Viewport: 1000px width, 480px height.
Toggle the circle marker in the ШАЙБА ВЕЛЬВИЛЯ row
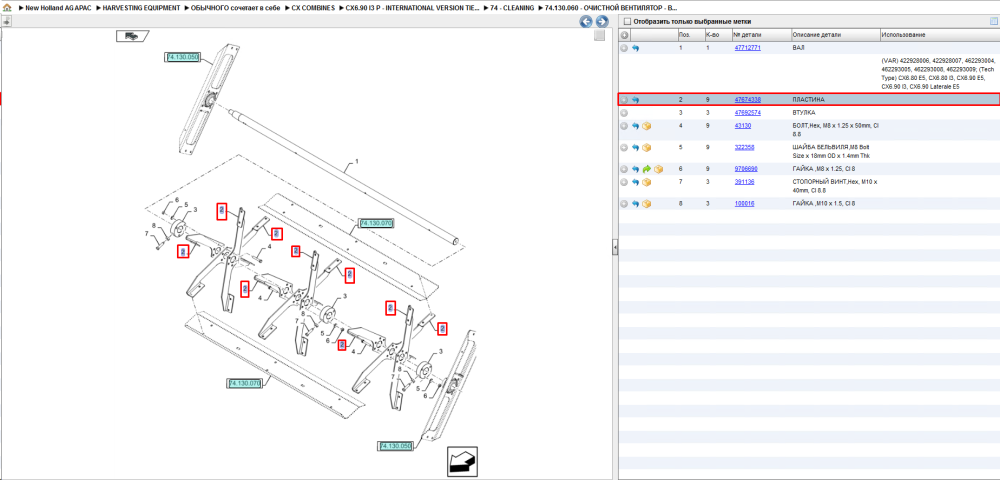coord(624,148)
